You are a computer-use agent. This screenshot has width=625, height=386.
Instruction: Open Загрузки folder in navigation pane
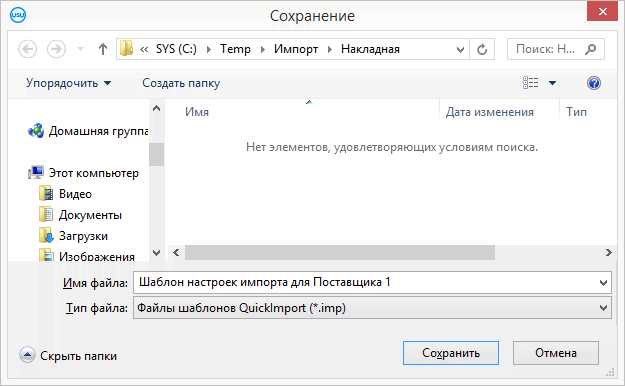click(73, 236)
